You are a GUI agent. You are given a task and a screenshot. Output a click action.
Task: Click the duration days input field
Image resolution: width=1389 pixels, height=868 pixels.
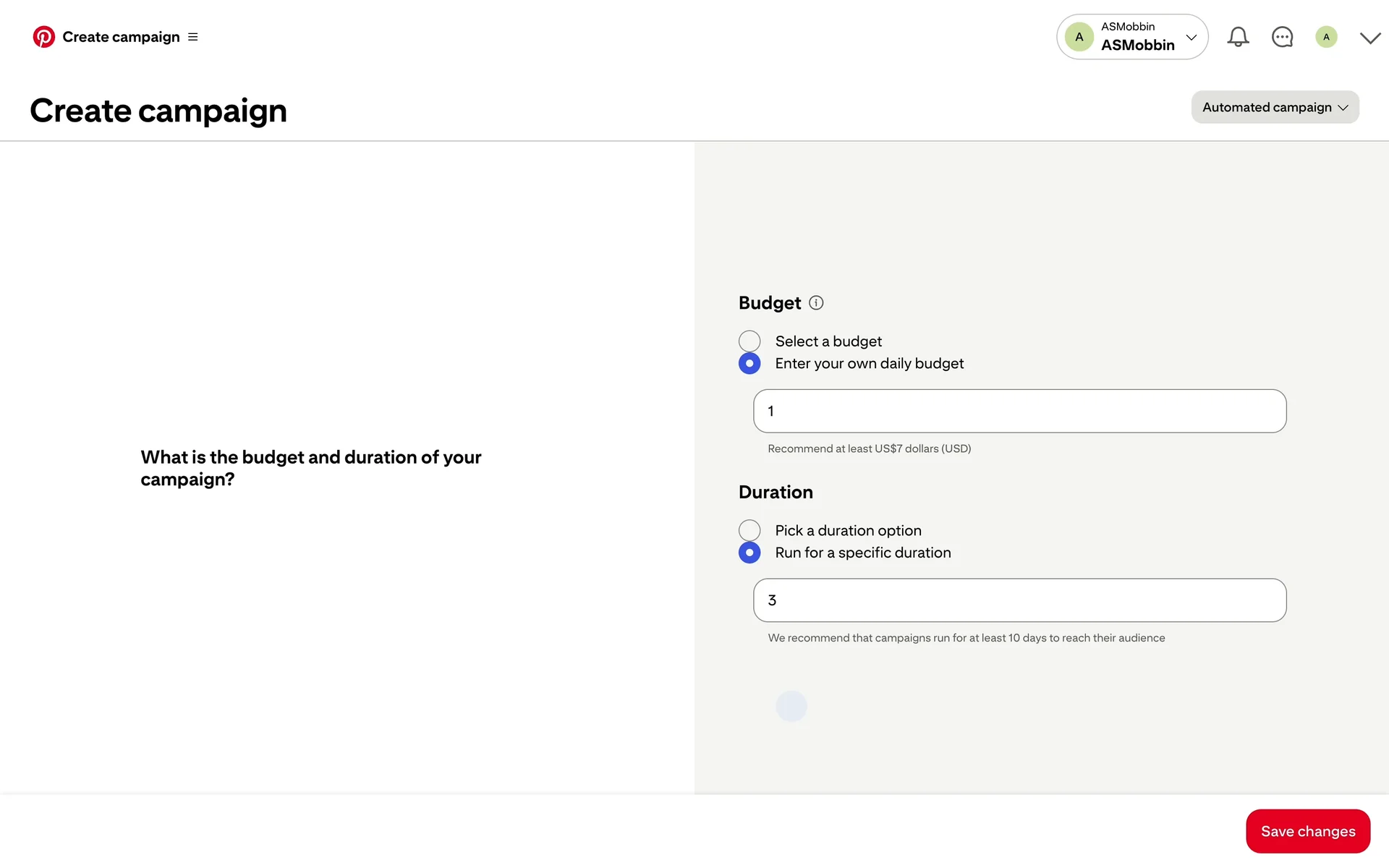click(1019, 600)
